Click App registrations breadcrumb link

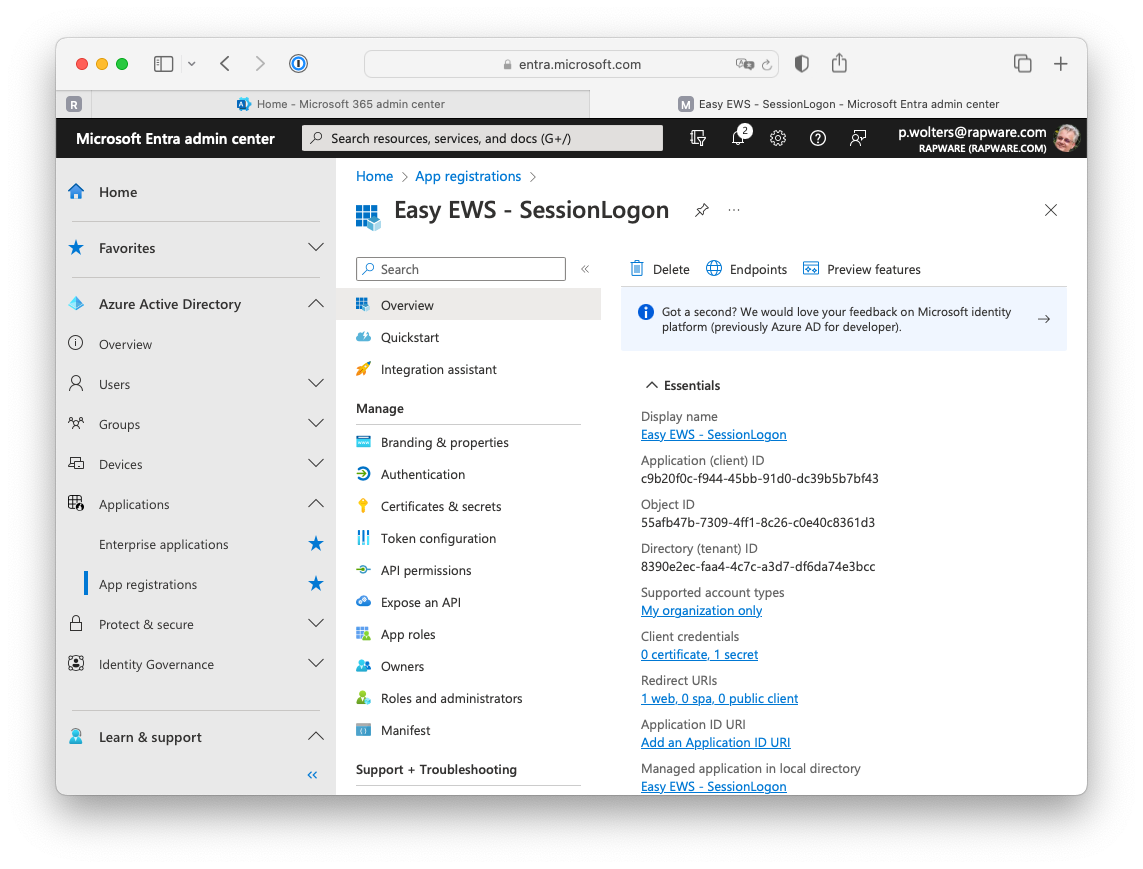point(468,176)
